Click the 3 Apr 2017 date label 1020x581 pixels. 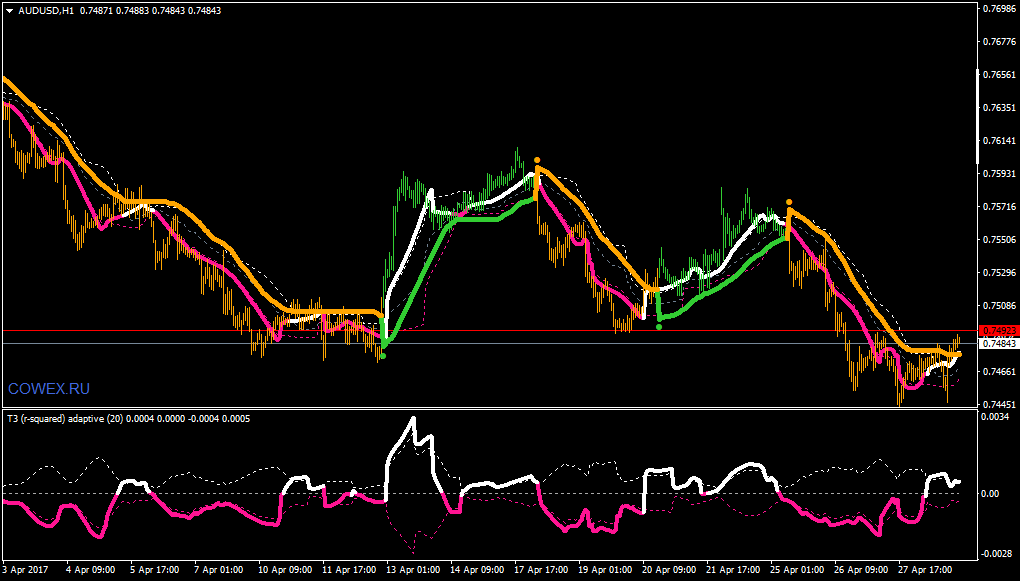(26, 569)
